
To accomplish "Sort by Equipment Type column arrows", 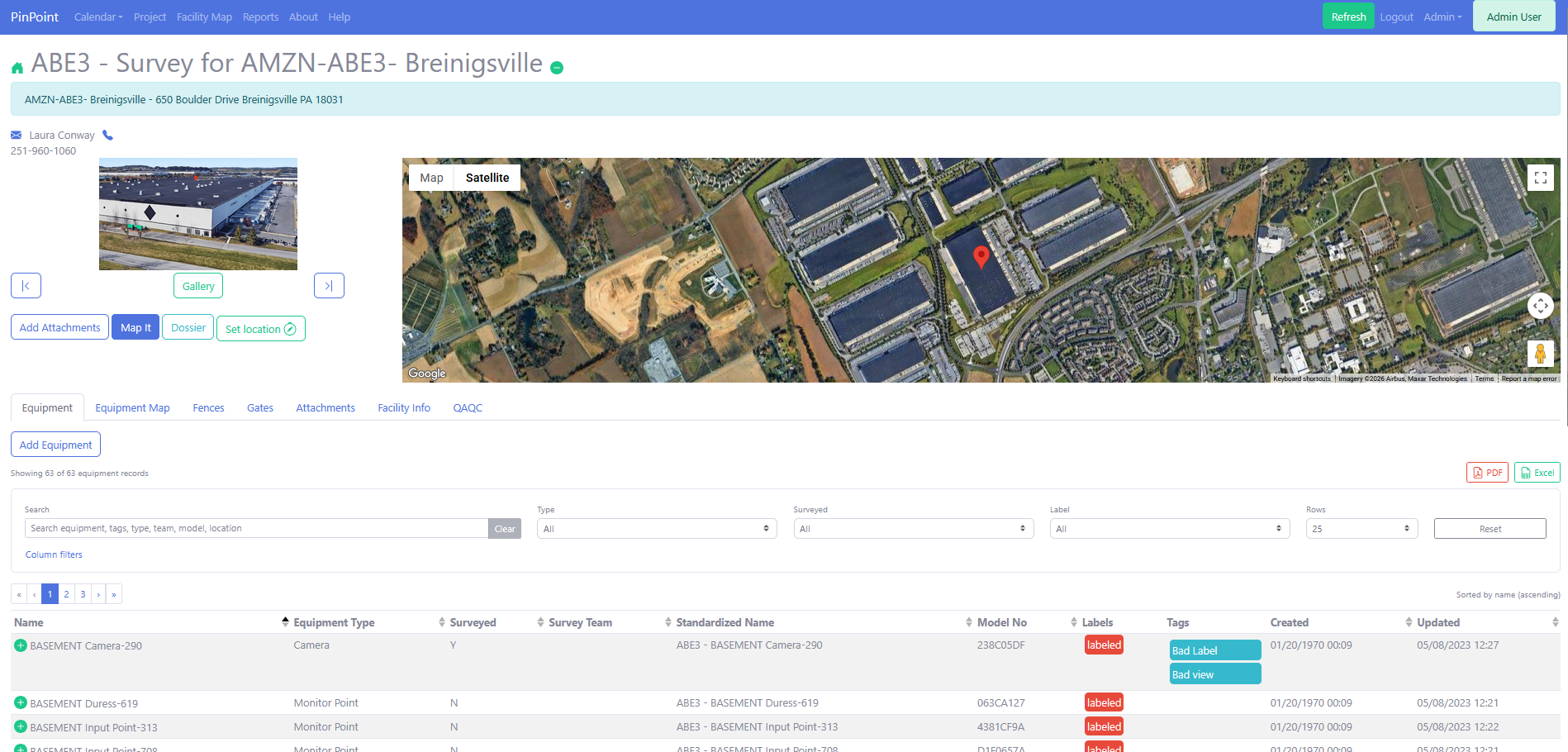I will pos(442,622).
